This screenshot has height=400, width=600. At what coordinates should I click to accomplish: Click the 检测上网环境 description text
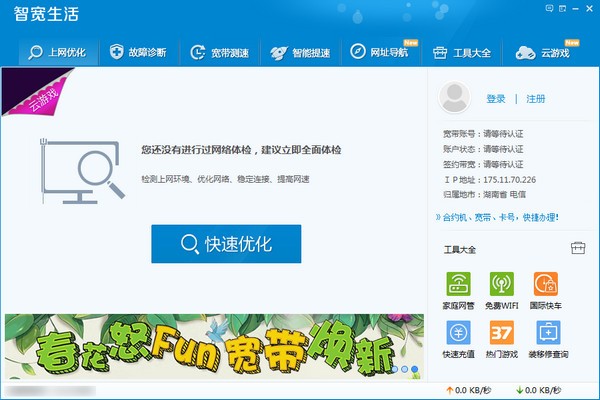(225, 179)
